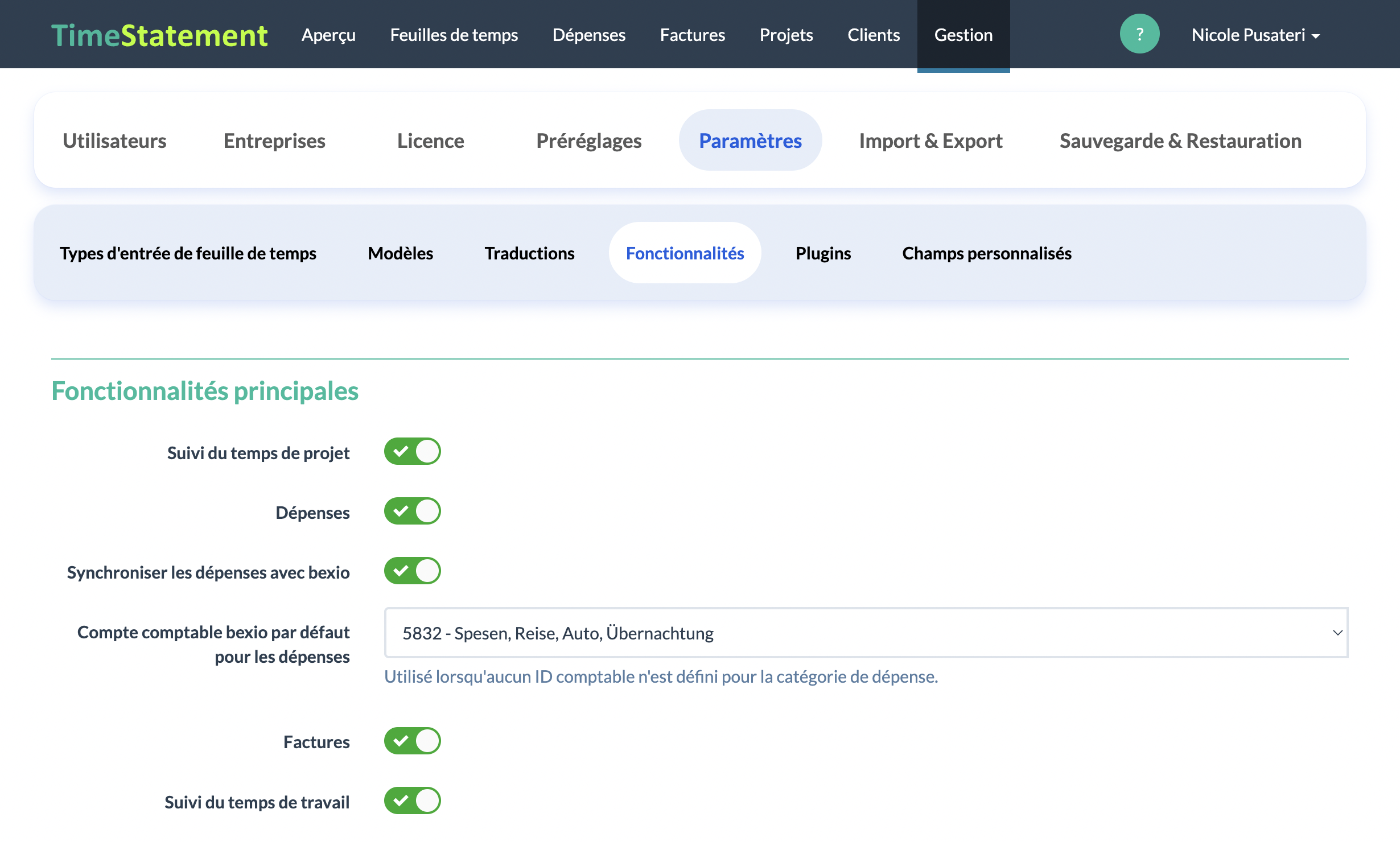Toggle the Dépenses feature switch
The image size is (1400, 842).
413,511
